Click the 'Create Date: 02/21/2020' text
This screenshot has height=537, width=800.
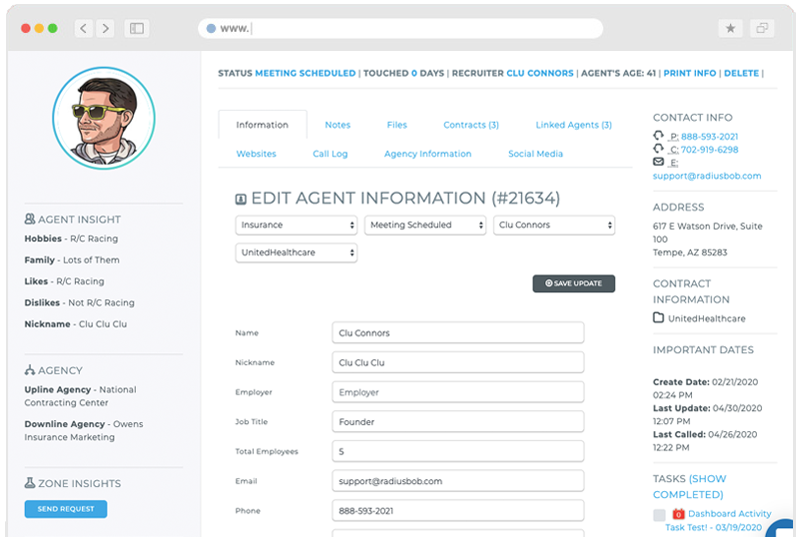(x=705, y=381)
